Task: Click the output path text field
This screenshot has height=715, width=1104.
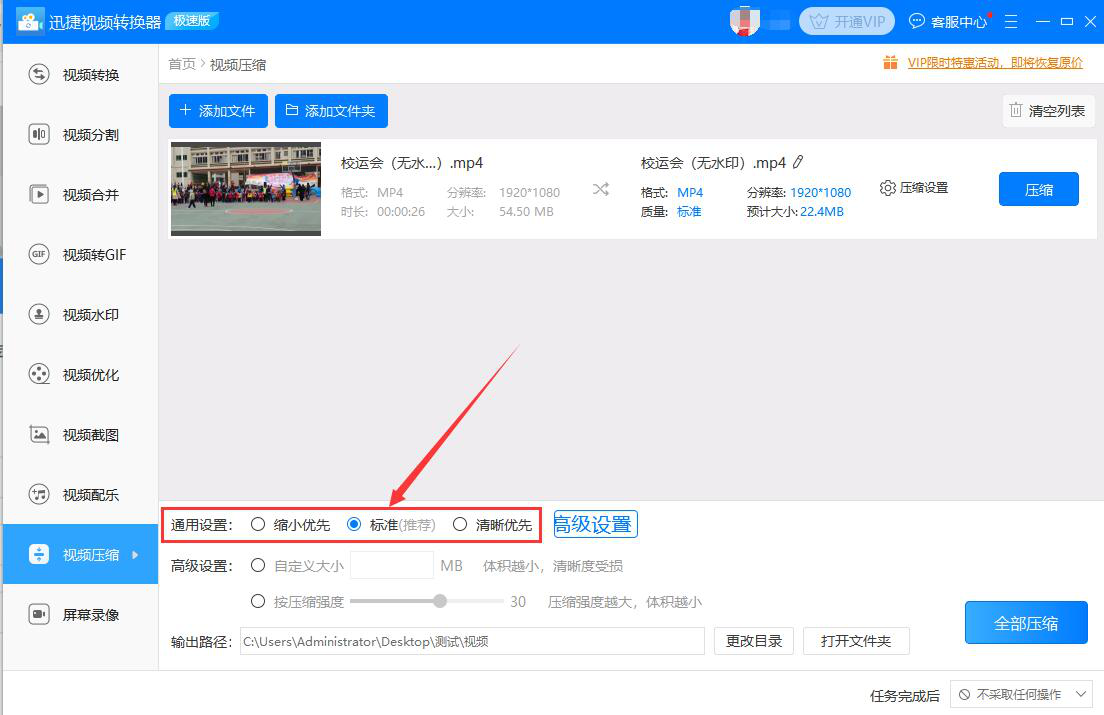Action: (471, 641)
